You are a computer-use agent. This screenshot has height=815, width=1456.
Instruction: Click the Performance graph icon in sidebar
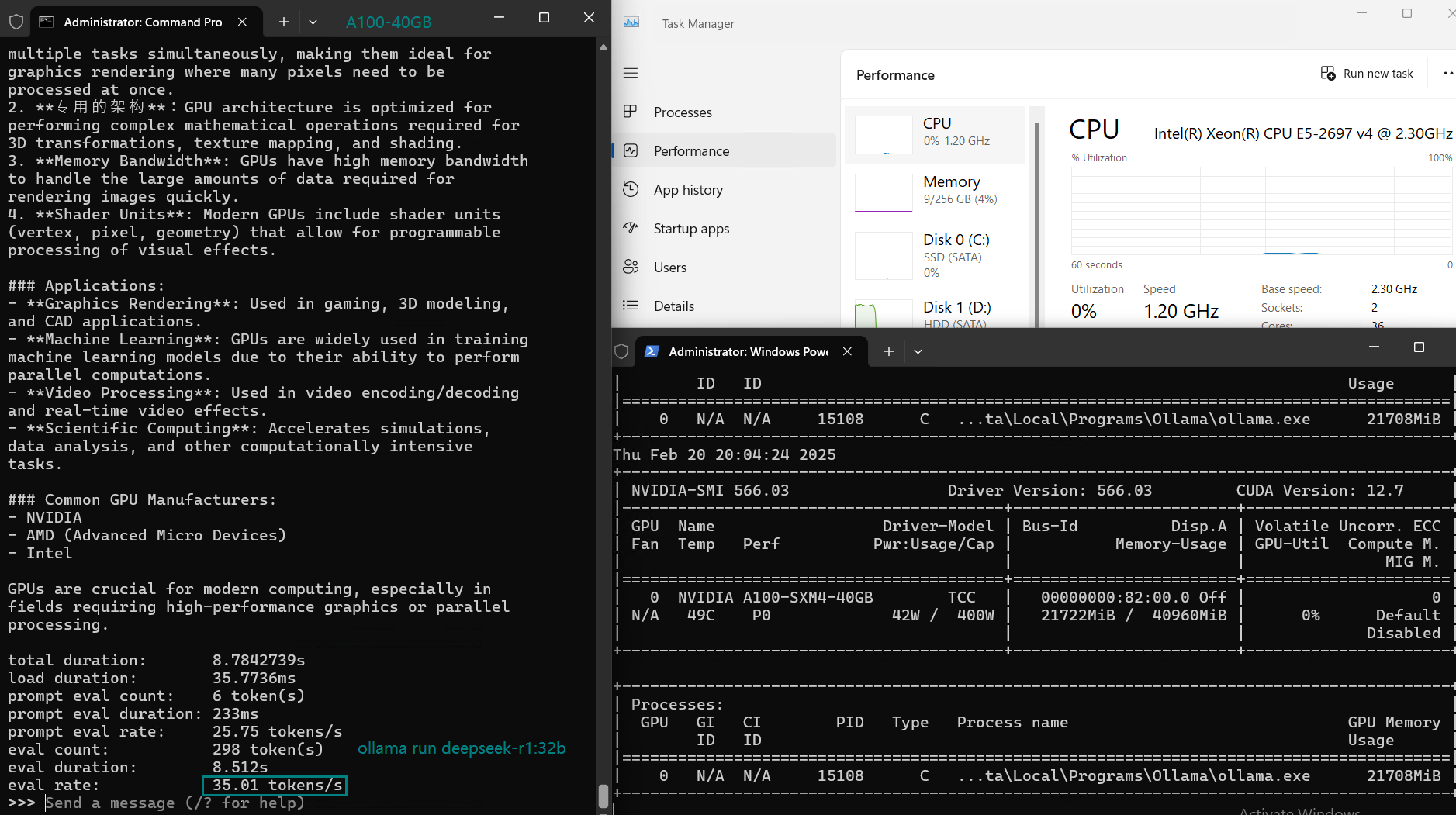tap(631, 150)
